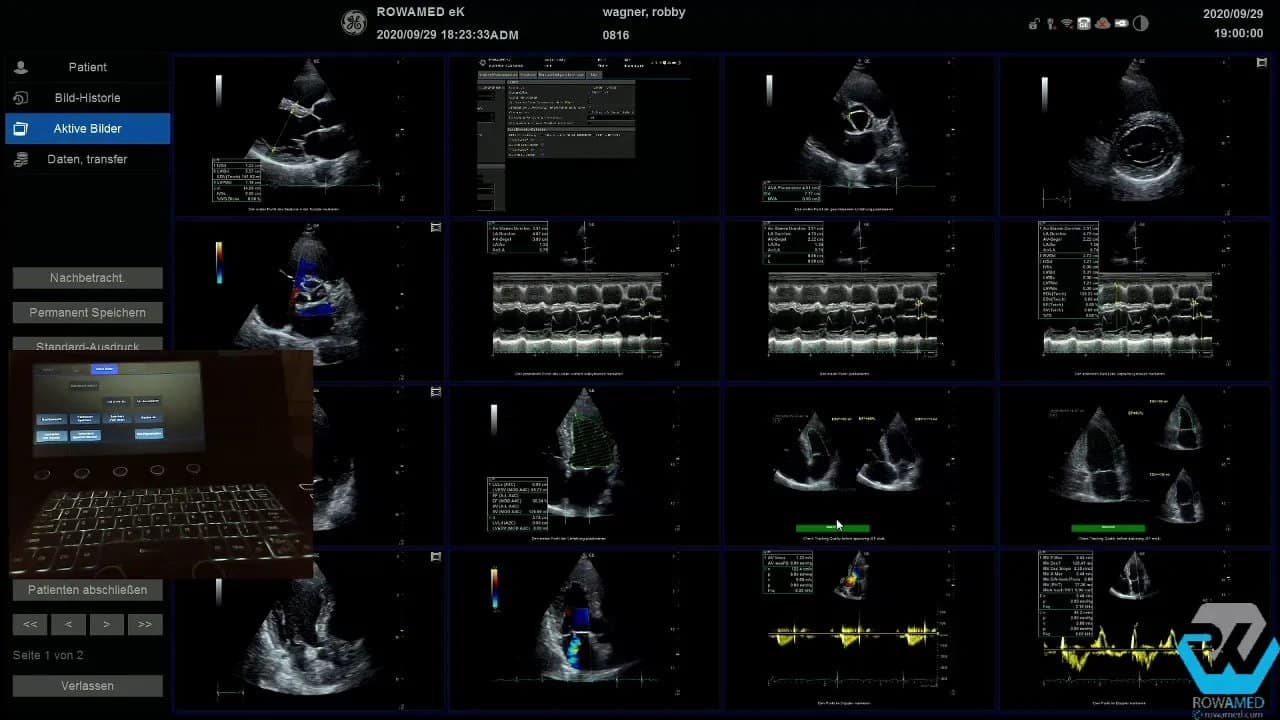Select the first parasternal long-axis thumbnail
The height and width of the screenshot is (720, 1280).
pyautogui.click(x=308, y=134)
